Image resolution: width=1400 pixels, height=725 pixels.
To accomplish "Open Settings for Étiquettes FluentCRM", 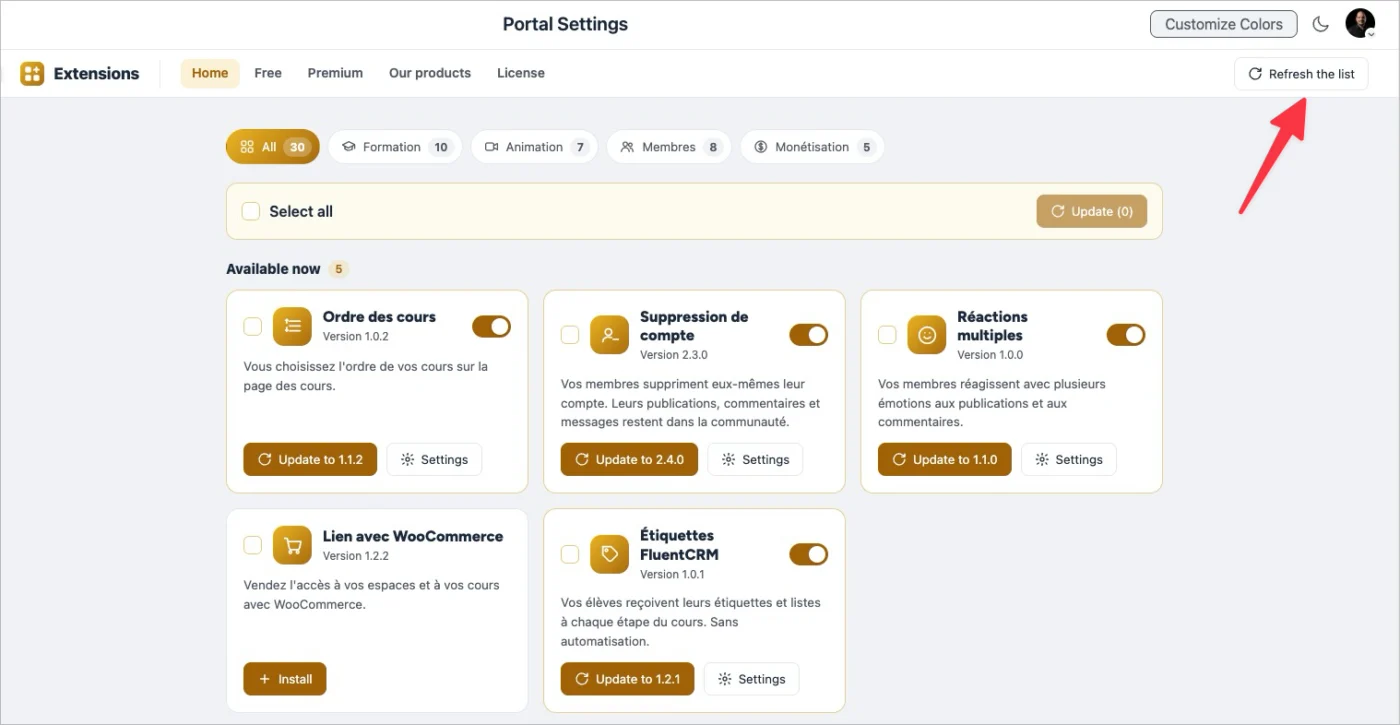I will [x=752, y=679].
